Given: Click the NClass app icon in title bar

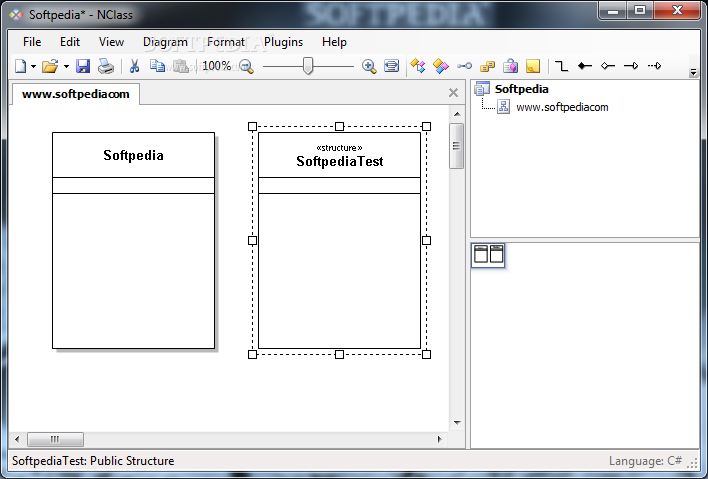Looking at the screenshot, I should click(x=16, y=15).
